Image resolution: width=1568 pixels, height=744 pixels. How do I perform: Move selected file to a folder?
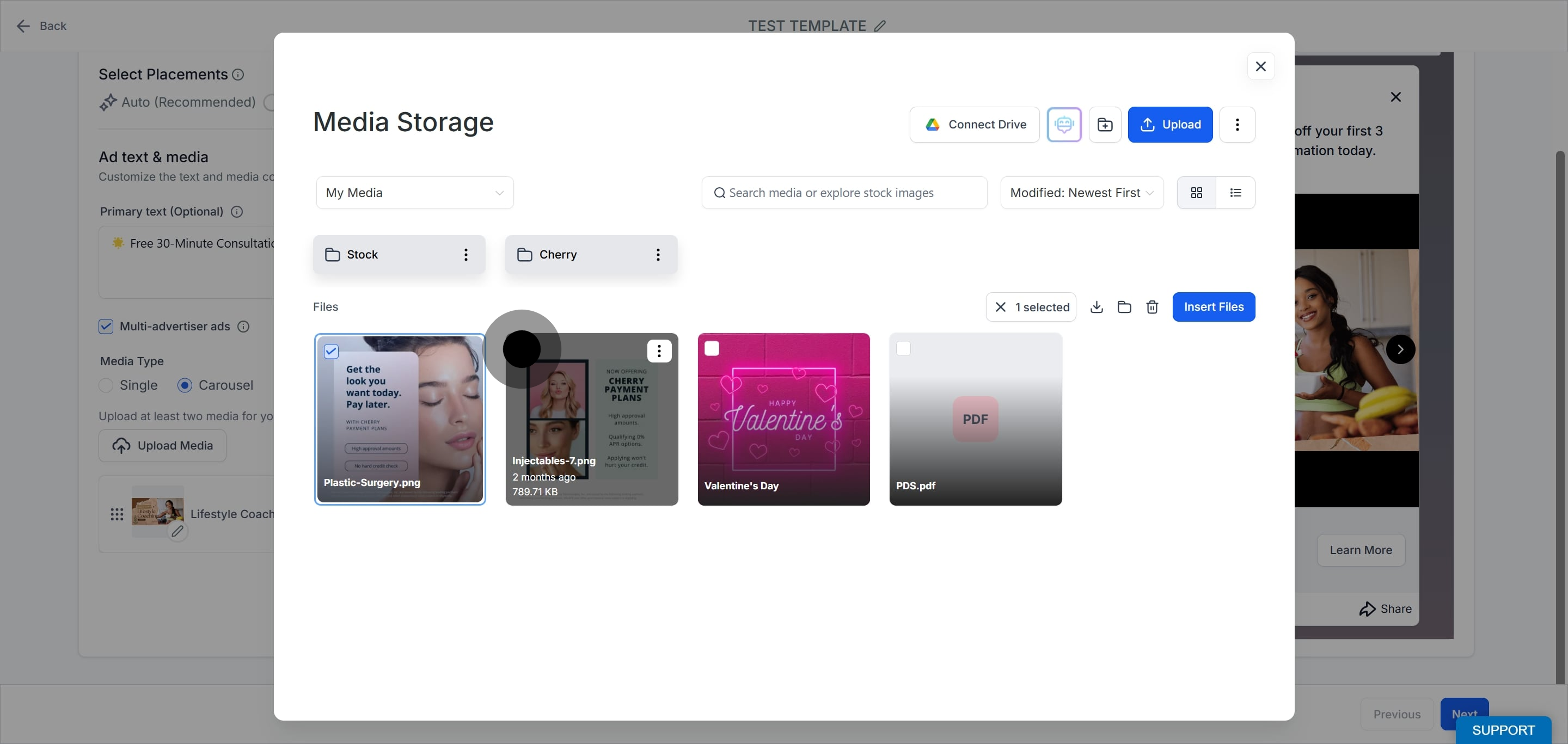click(1124, 307)
